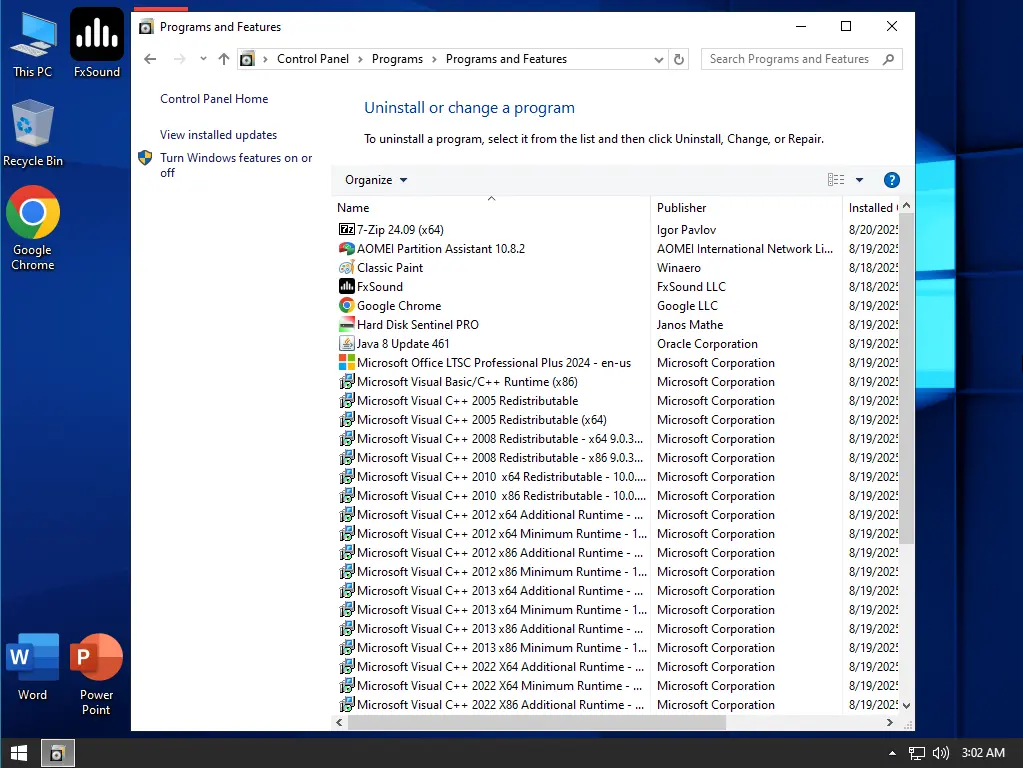Open the Recycle Bin icon
The image size is (1023, 768).
33,133
